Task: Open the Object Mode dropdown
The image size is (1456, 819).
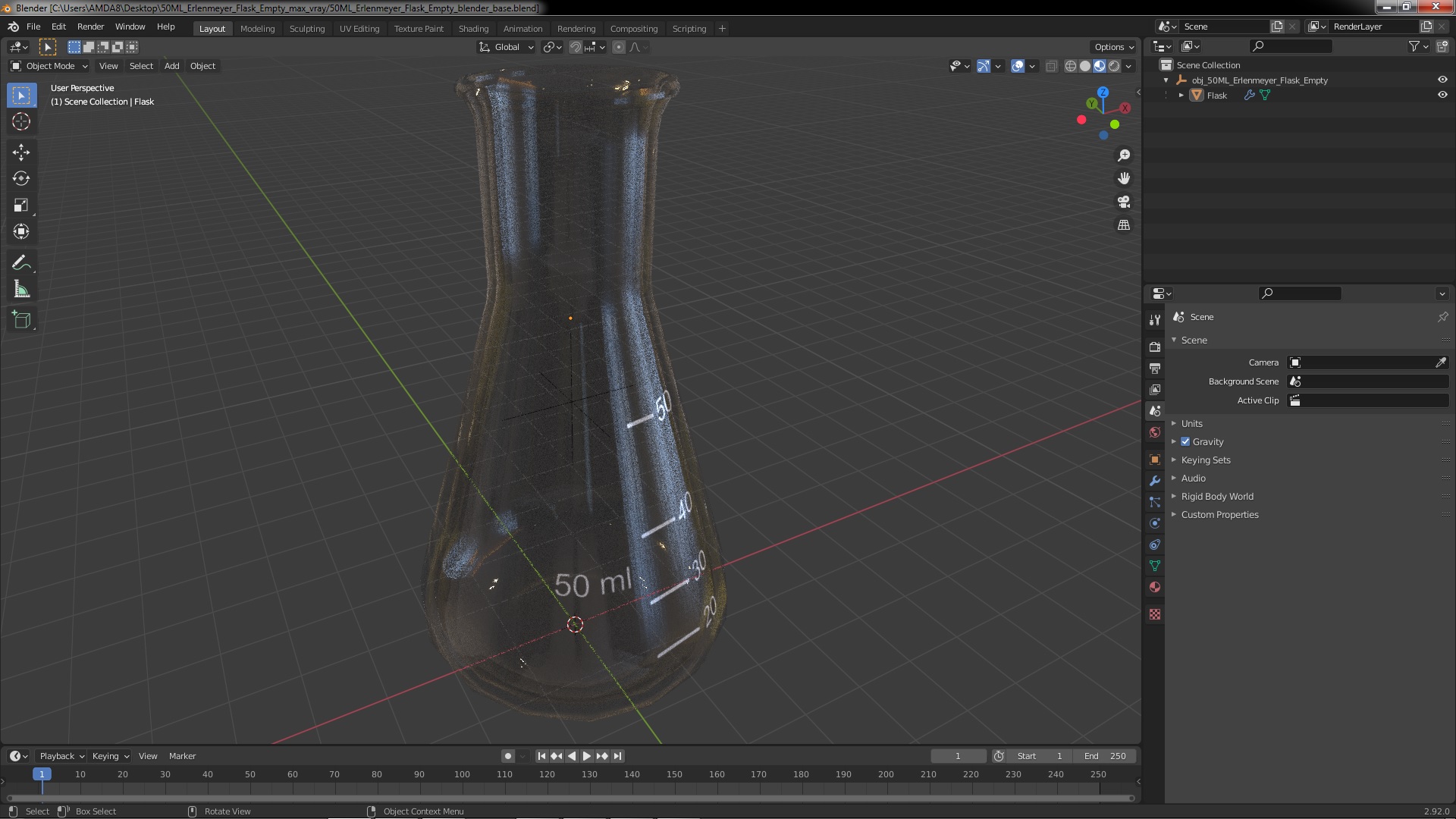Action: (x=49, y=66)
